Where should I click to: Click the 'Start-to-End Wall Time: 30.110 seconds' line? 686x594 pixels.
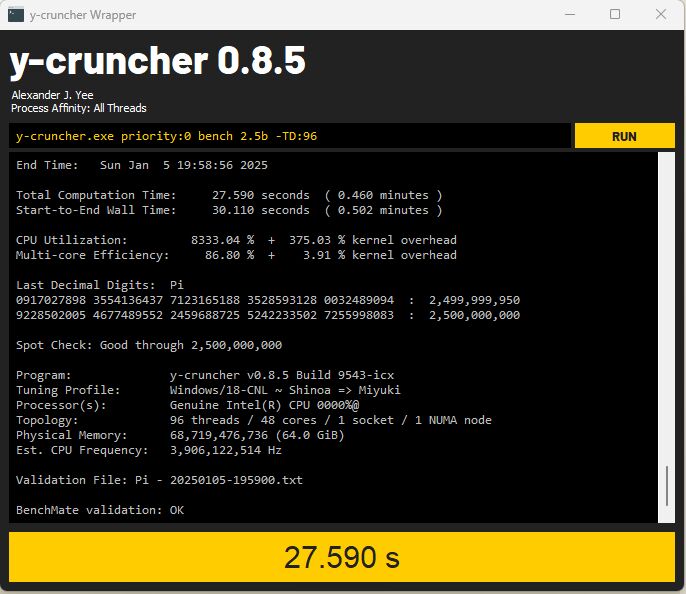[x=229, y=210]
